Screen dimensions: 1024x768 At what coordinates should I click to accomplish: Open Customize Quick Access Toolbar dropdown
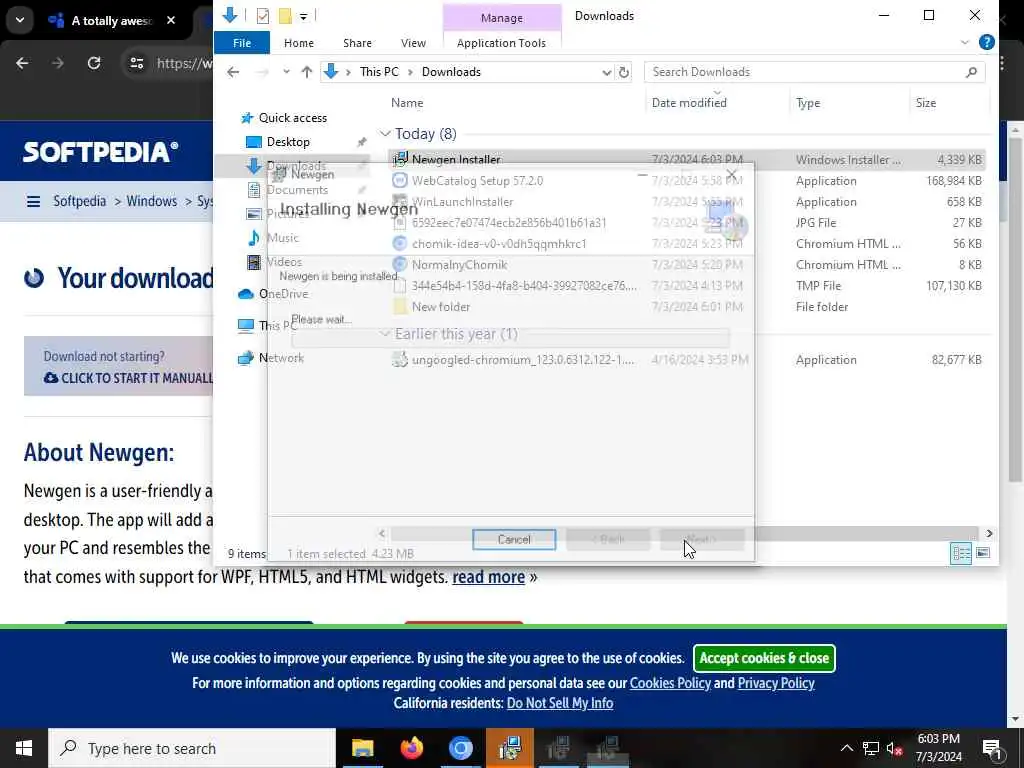coord(303,16)
